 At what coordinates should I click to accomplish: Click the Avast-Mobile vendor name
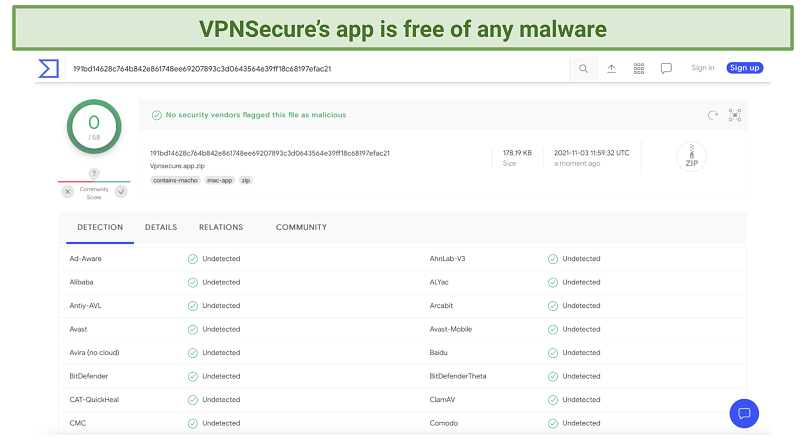451,329
